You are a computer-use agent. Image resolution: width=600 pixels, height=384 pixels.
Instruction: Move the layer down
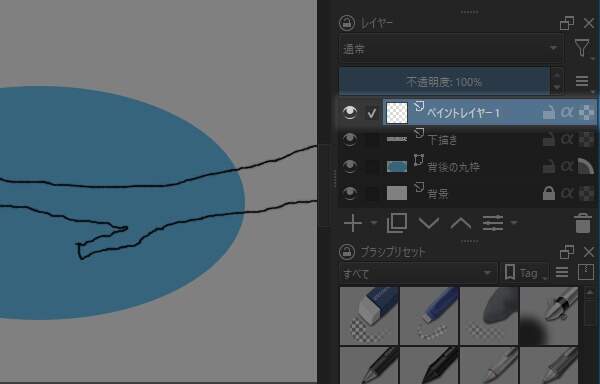pos(429,223)
